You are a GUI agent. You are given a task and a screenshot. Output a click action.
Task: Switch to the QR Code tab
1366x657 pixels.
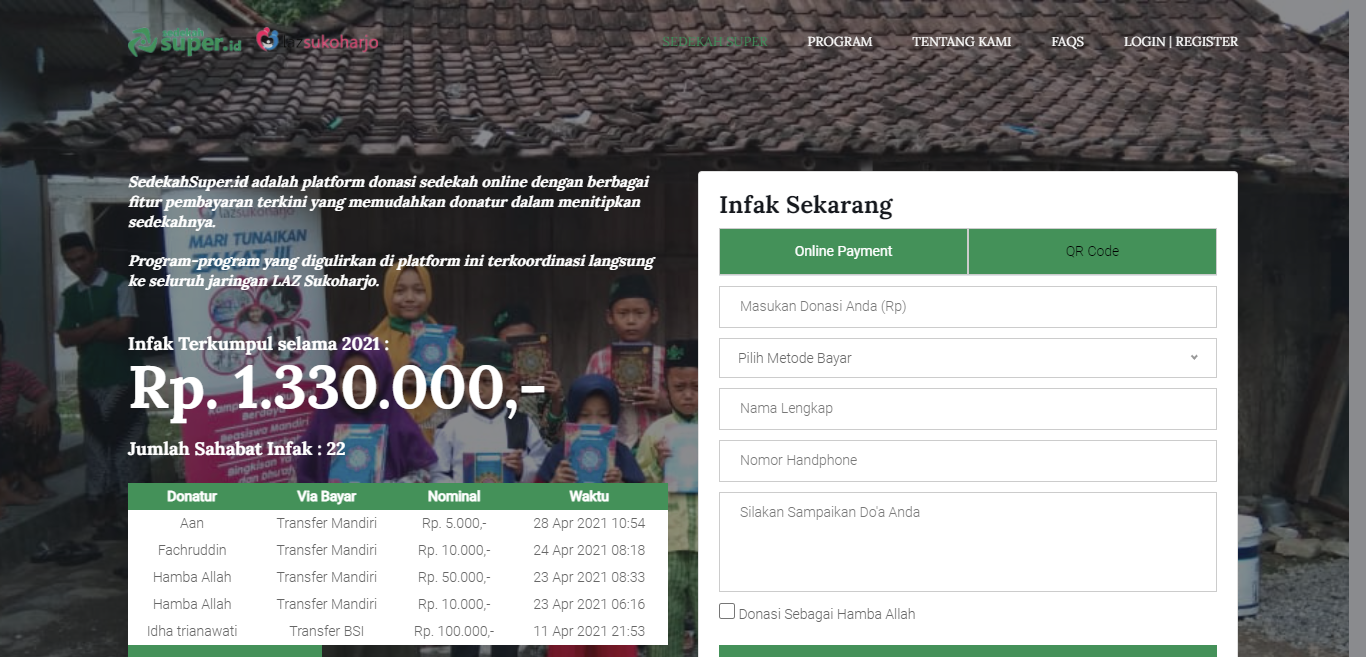pos(1092,251)
